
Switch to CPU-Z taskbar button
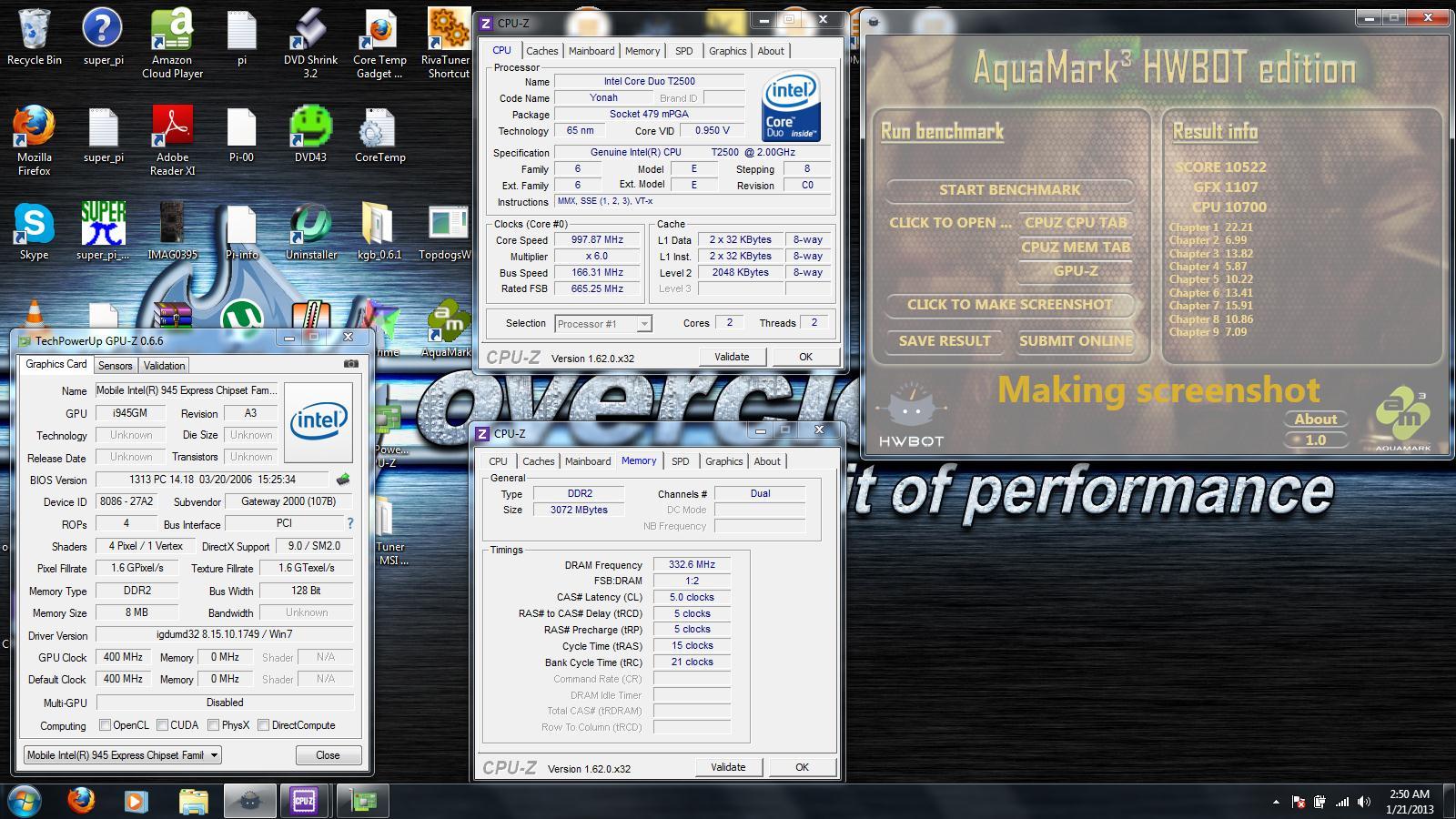click(304, 801)
